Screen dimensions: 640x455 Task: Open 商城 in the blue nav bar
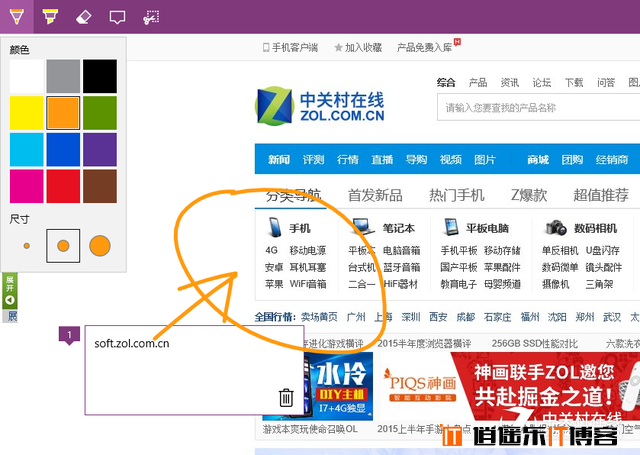(x=538, y=160)
